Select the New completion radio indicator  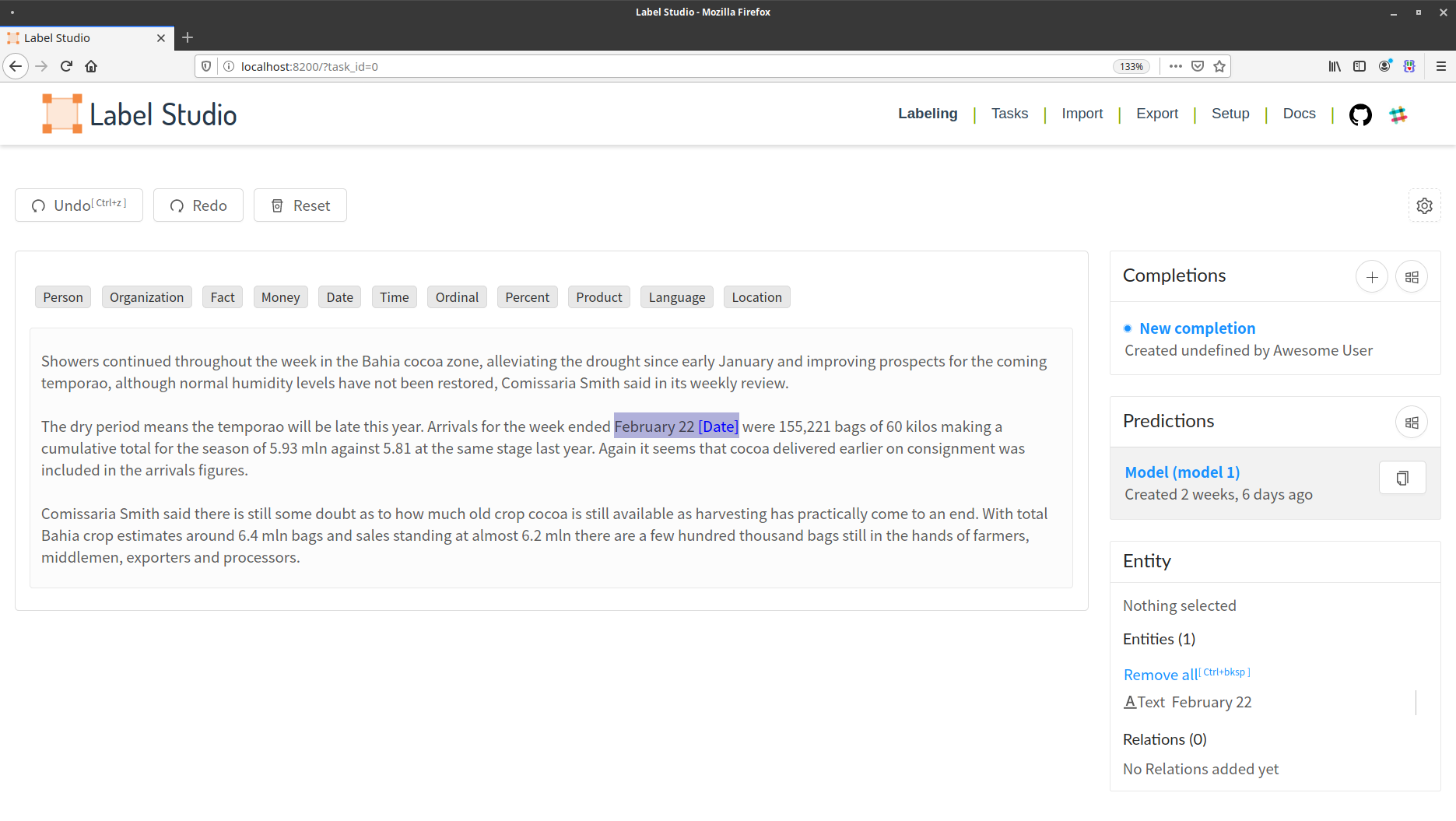coord(1128,328)
